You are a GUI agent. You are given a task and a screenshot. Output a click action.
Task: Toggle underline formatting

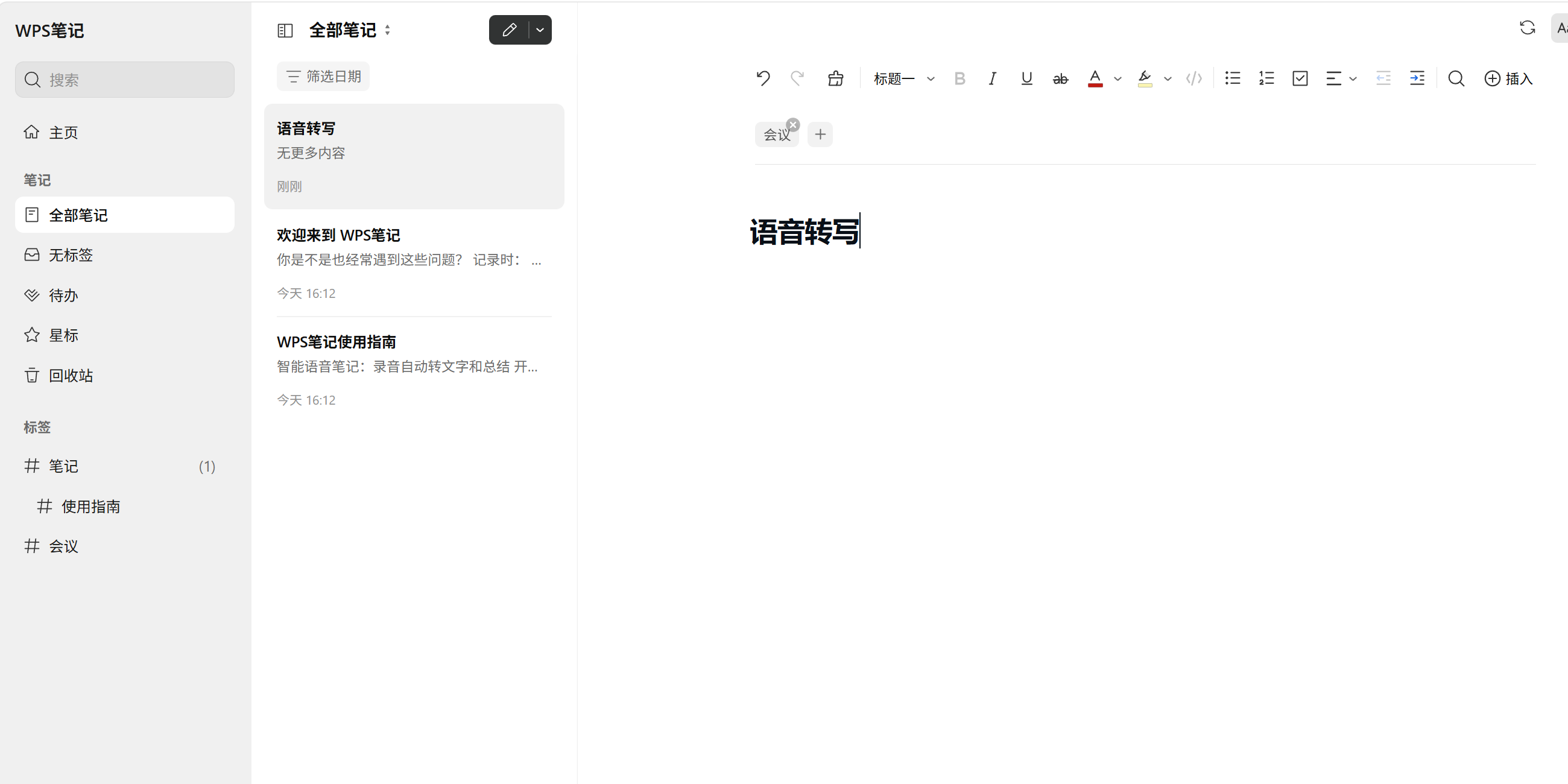(x=1026, y=78)
